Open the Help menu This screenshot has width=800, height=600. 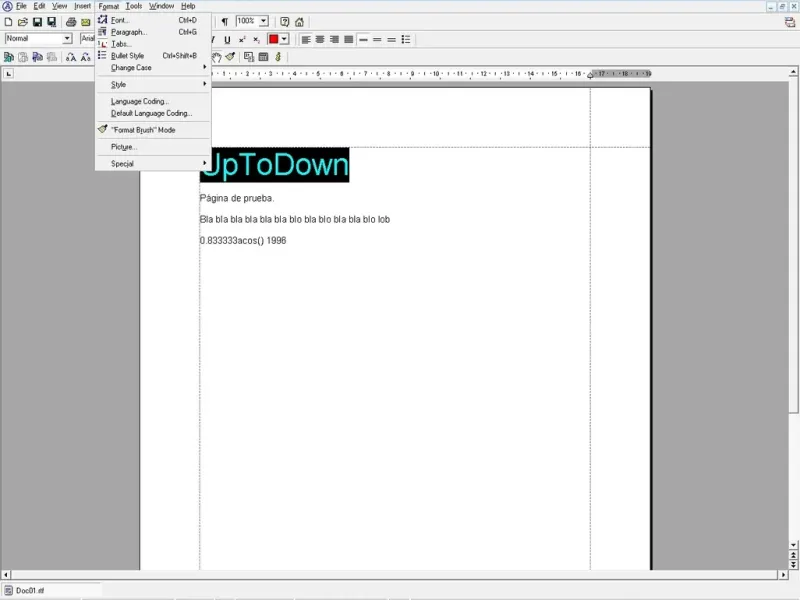pyautogui.click(x=188, y=6)
